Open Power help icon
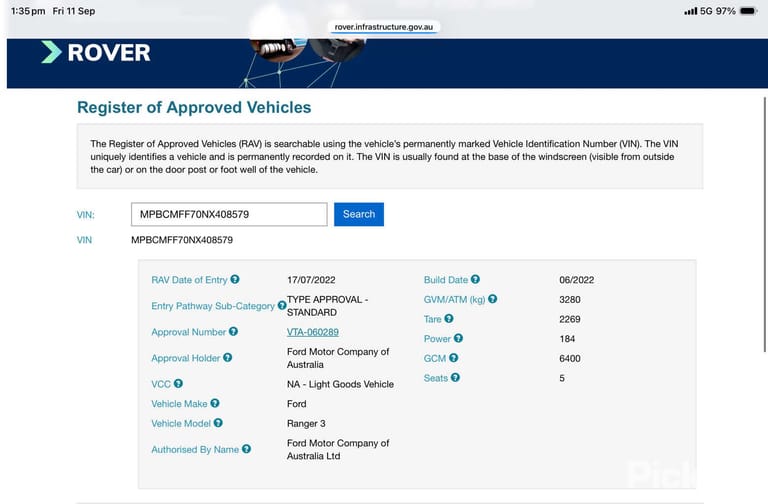768x504 pixels. pyautogui.click(x=458, y=338)
